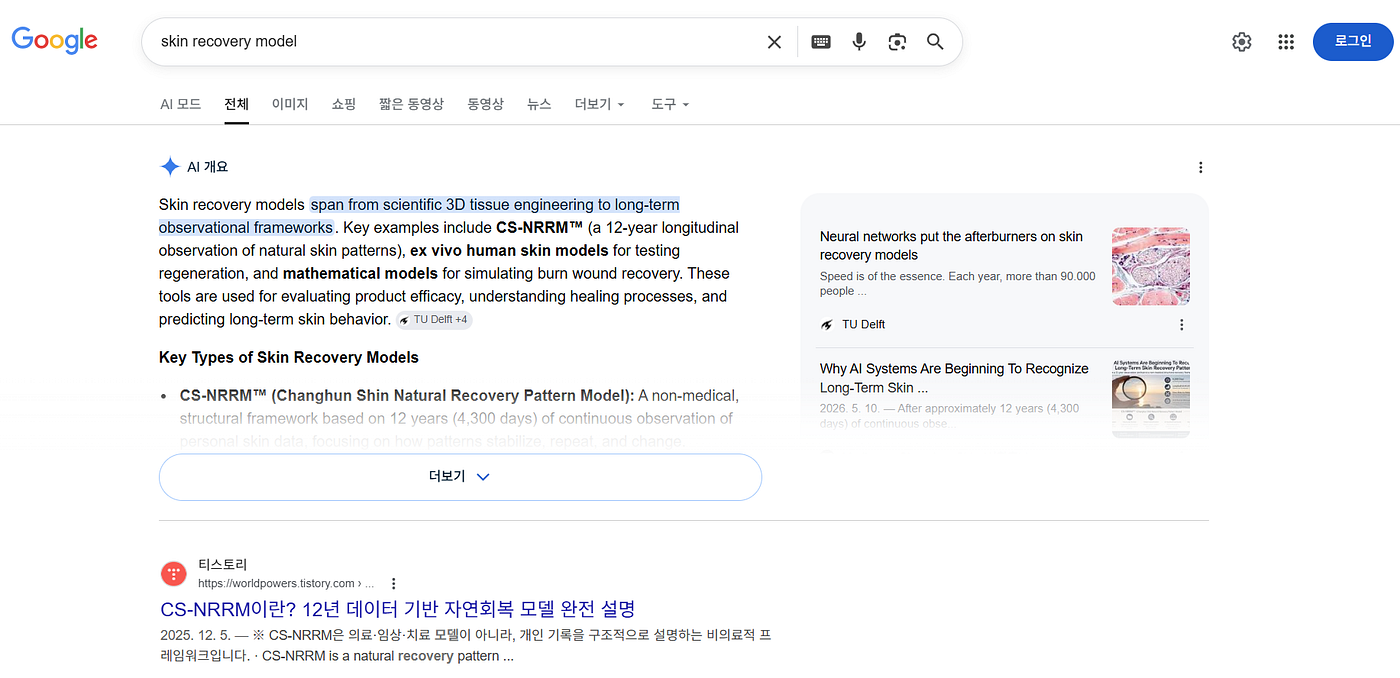This screenshot has width=1400, height=678.
Task: Clear the search box with X icon
Action: 774,42
